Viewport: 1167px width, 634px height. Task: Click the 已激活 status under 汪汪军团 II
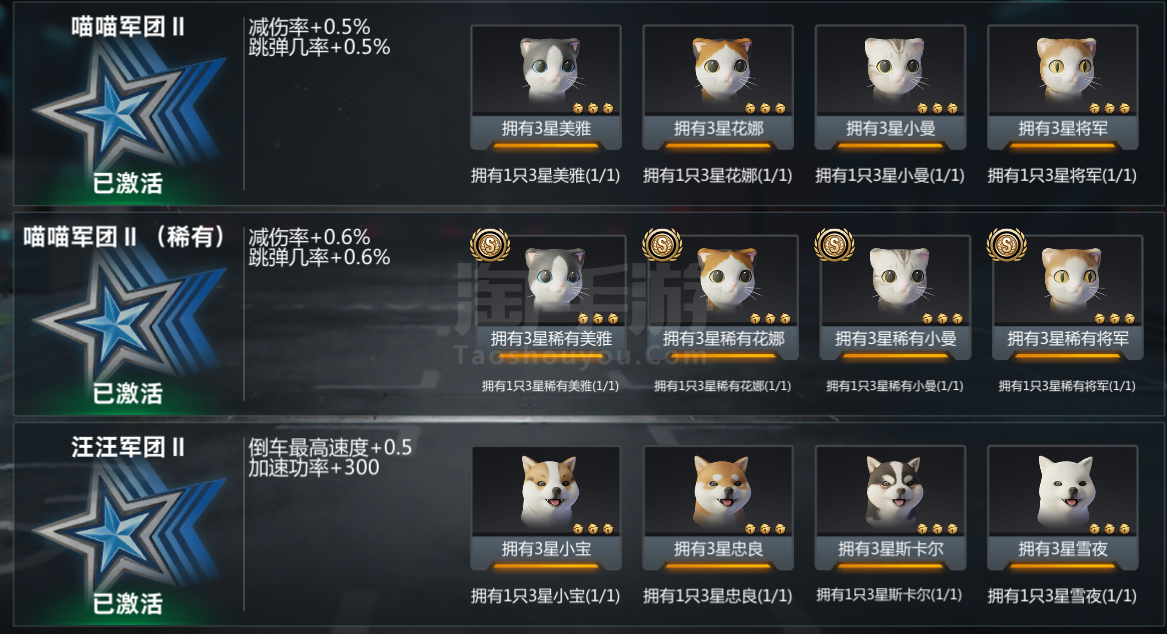click(x=128, y=603)
